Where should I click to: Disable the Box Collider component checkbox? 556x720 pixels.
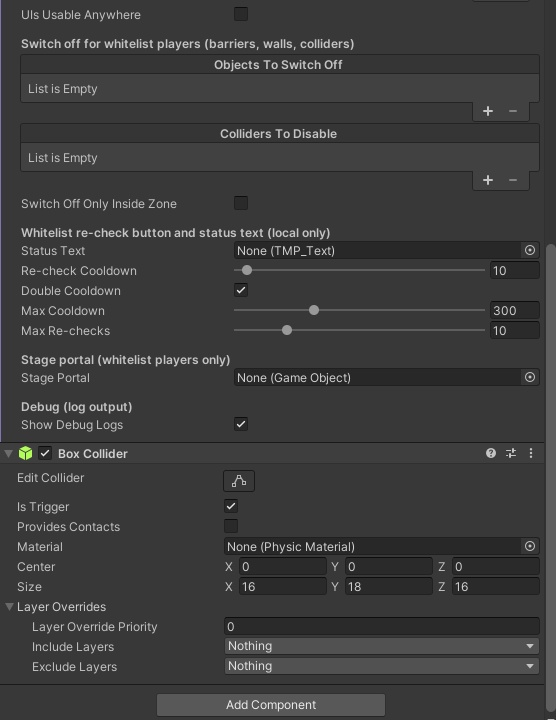[x=45, y=453]
